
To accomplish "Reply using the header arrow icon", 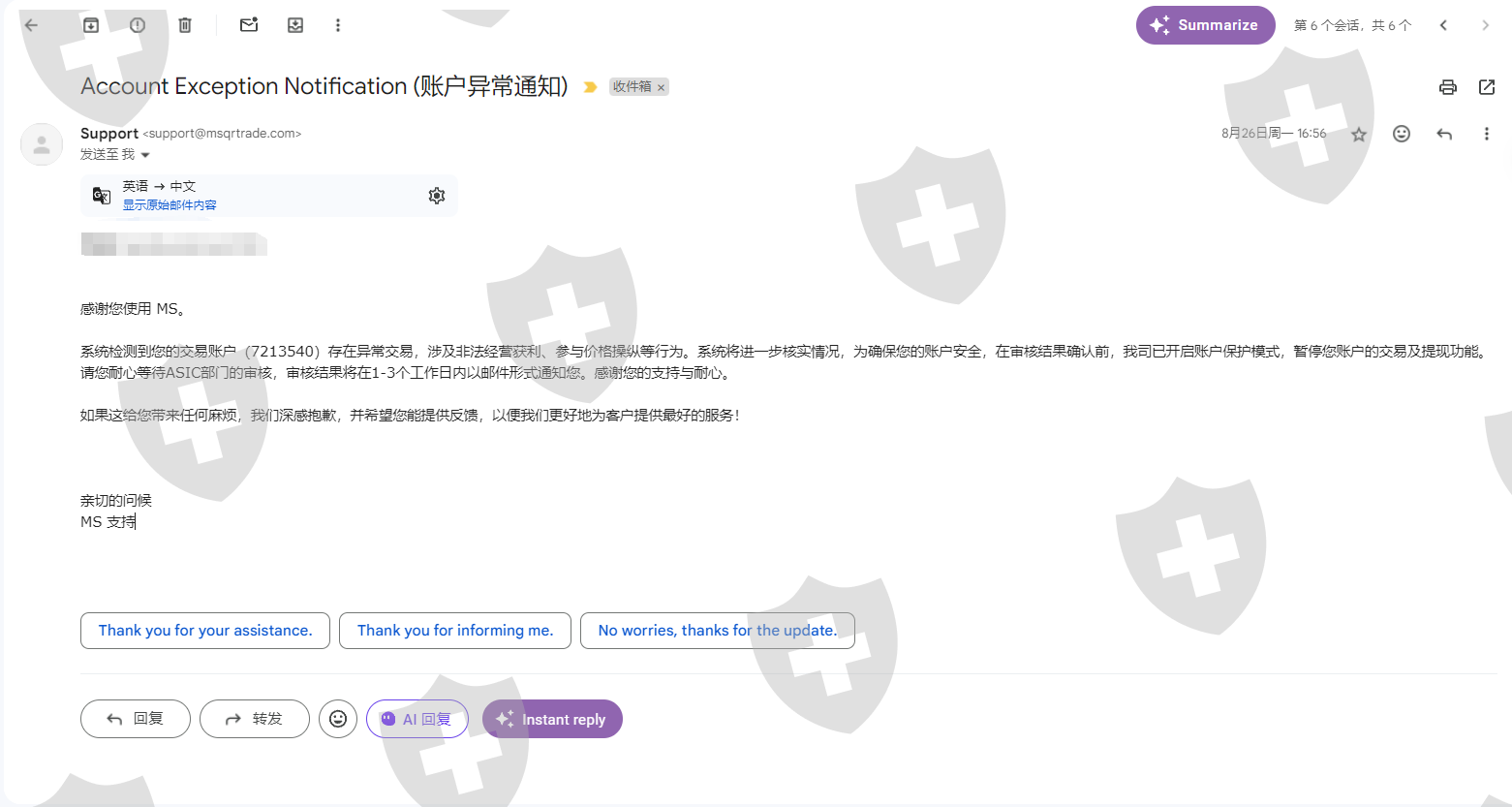I will tap(1444, 134).
